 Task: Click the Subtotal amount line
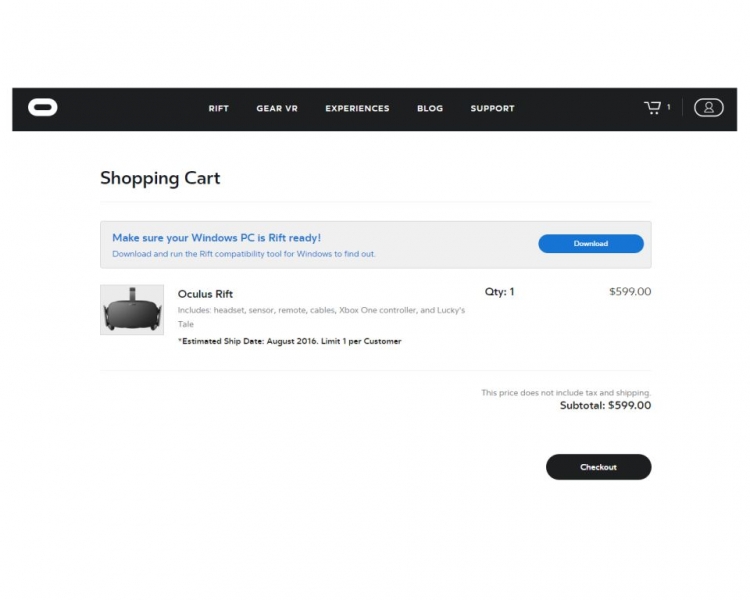tap(605, 406)
